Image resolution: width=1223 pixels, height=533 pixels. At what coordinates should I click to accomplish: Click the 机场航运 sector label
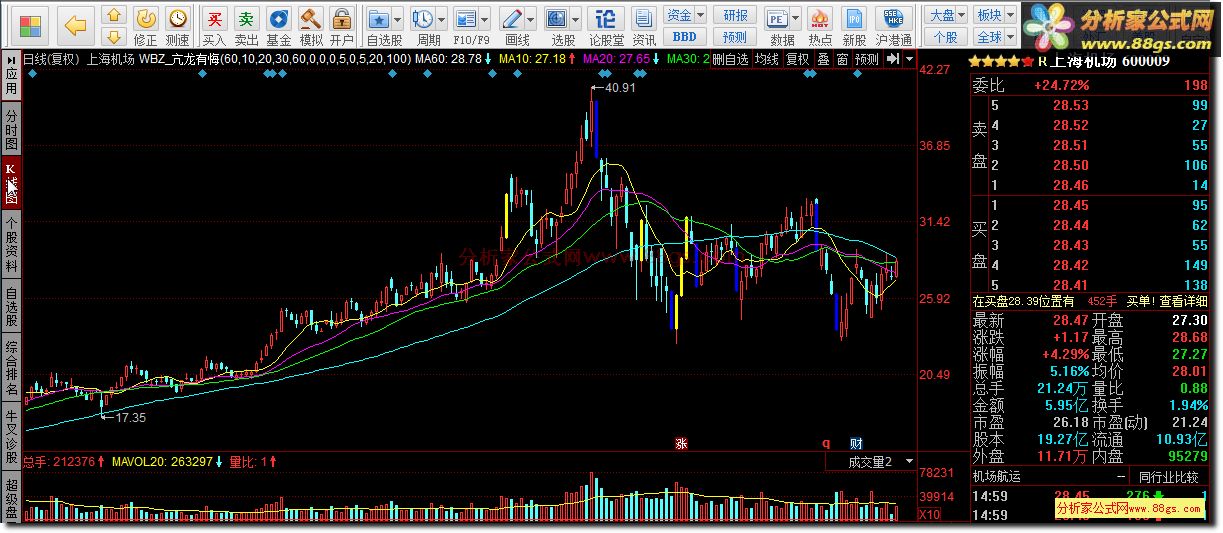(x=998, y=477)
